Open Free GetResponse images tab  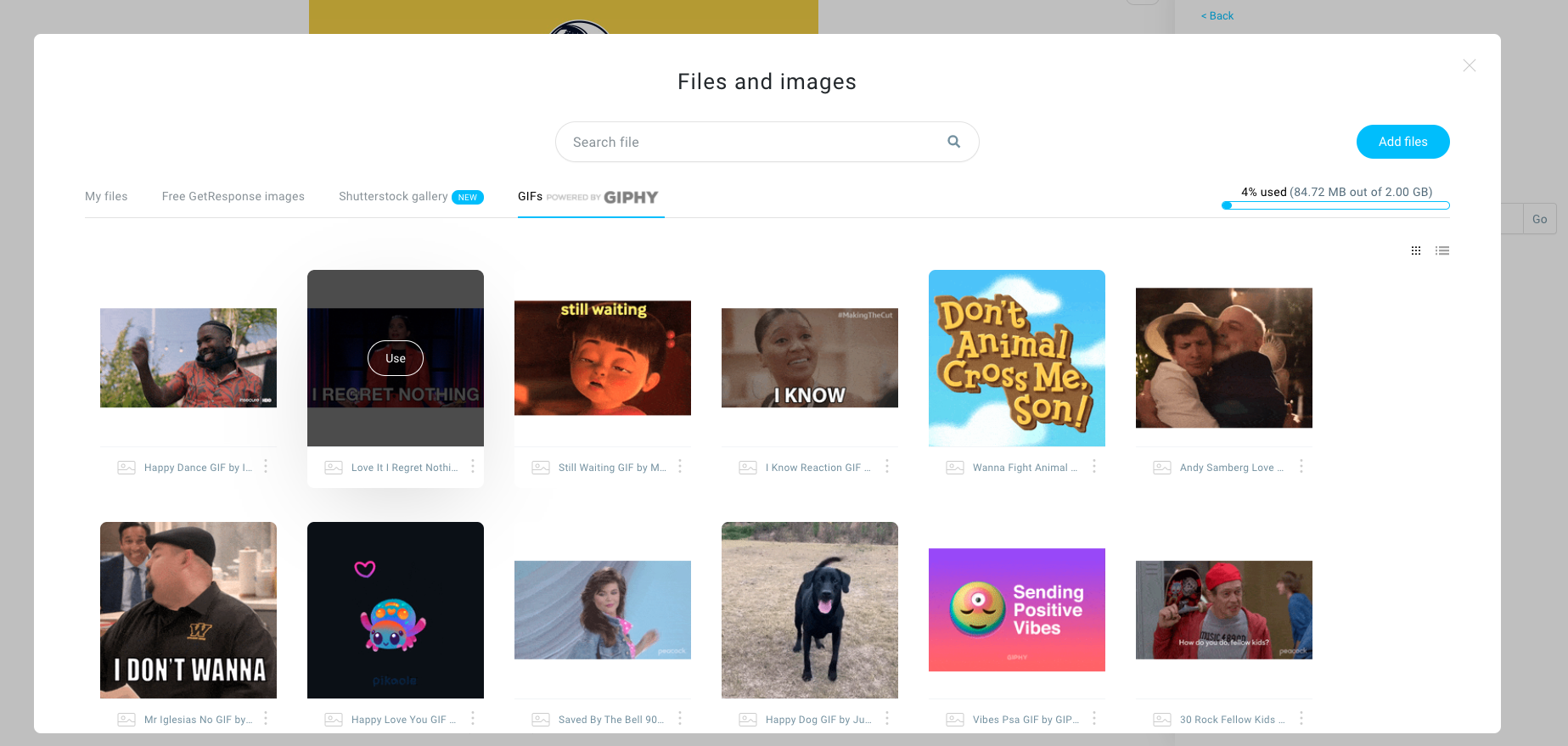click(233, 196)
